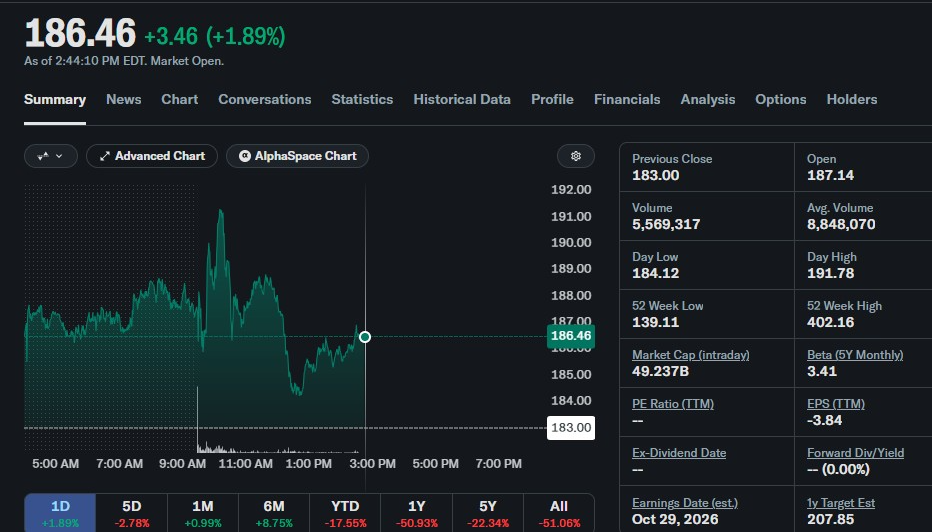Click the chart's current price point marker
Image resolution: width=932 pixels, height=532 pixels.
365,337
